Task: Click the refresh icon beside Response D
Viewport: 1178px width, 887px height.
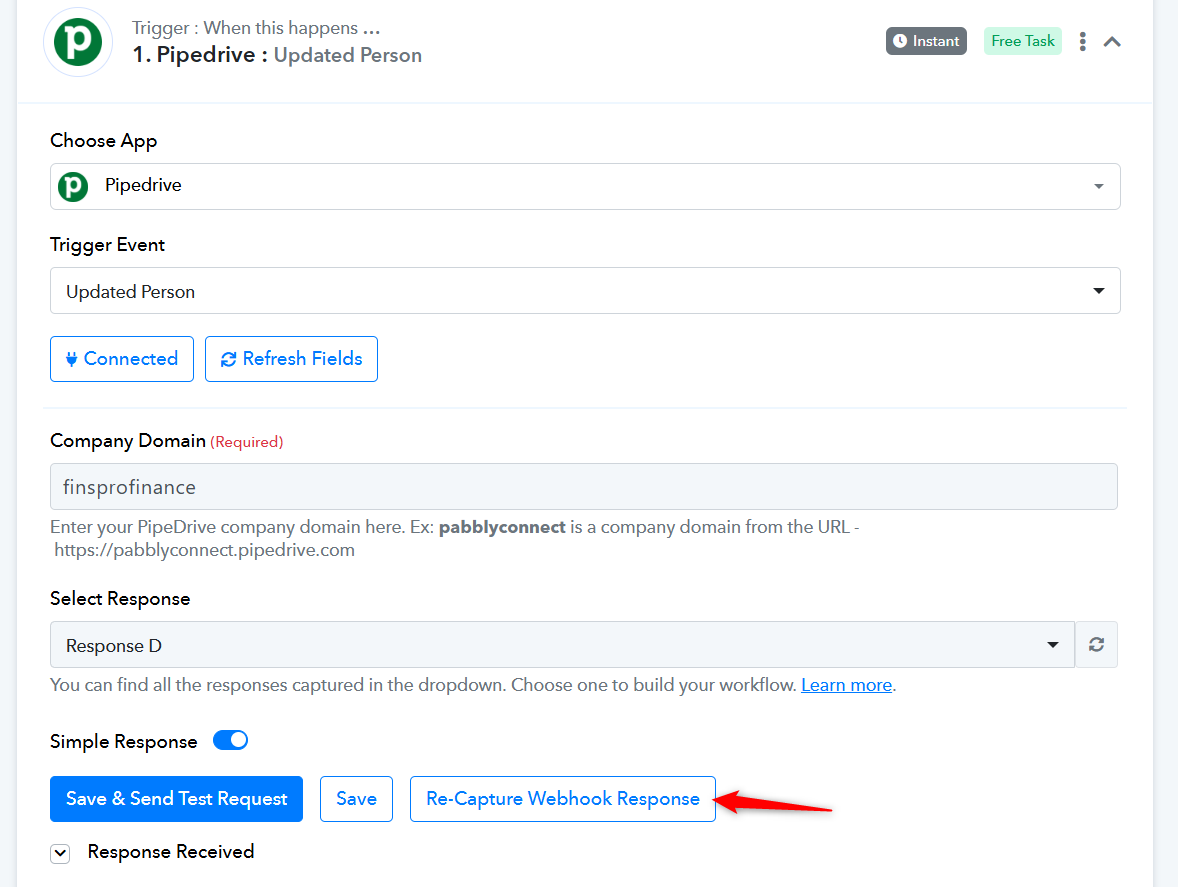Action: pos(1096,644)
